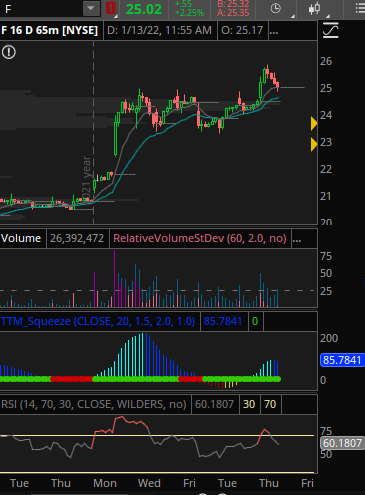Image resolution: width=365 pixels, height=495 pixels.
Task: Click the Volume study label
Action: pyautogui.click(x=21, y=238)
